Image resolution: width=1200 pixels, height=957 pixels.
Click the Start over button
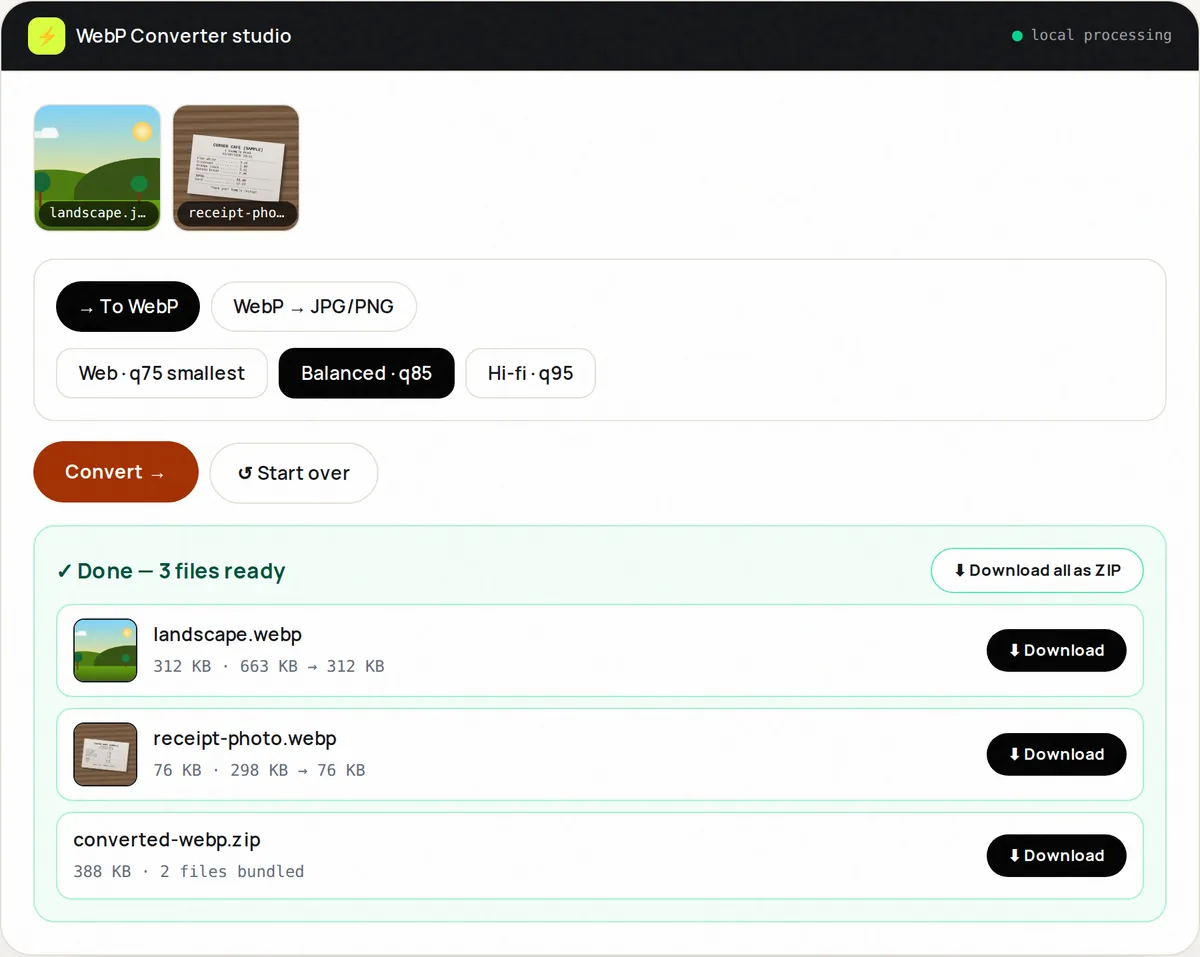(294, 473)
